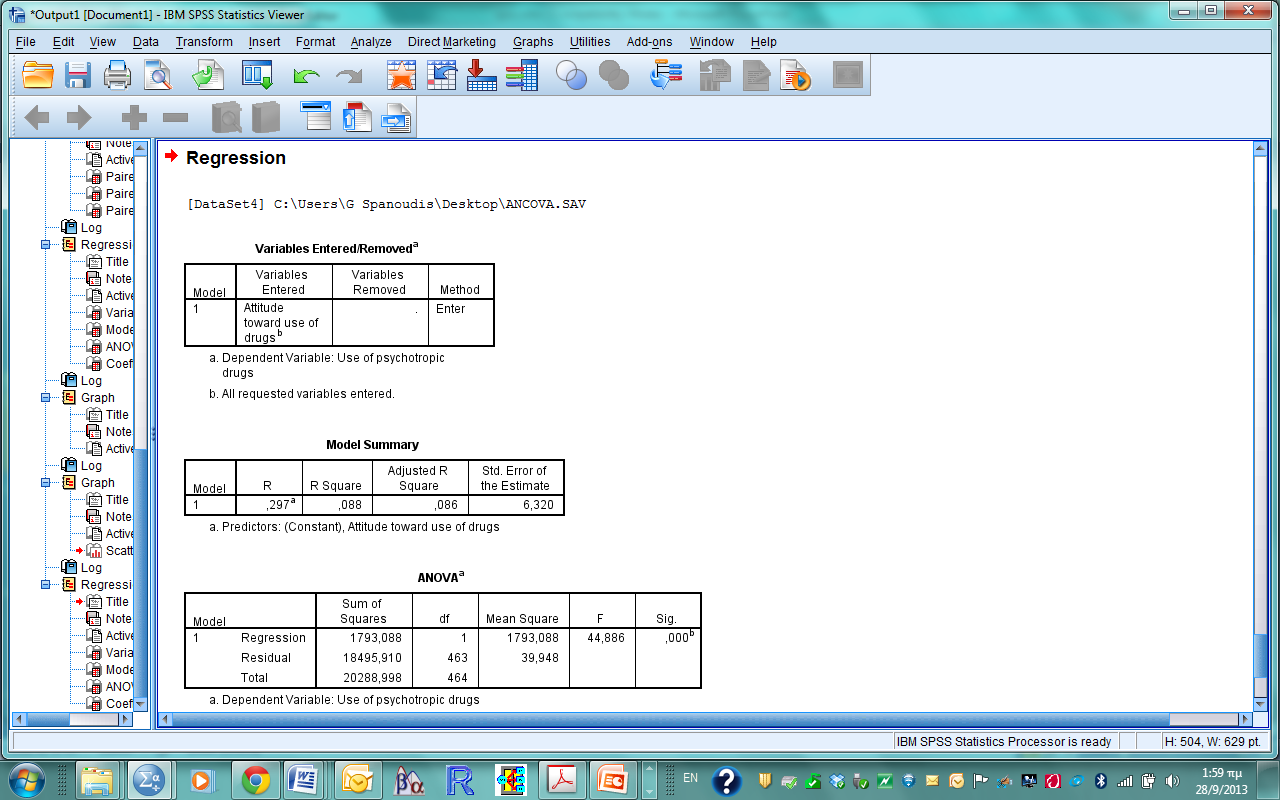Click the Expand plus outline icon

[x=134, y=118]
